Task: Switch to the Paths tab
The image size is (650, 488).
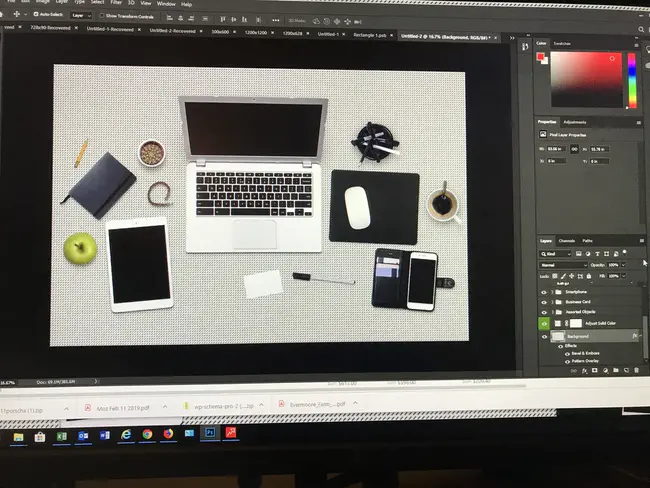Action: [587, 241]
